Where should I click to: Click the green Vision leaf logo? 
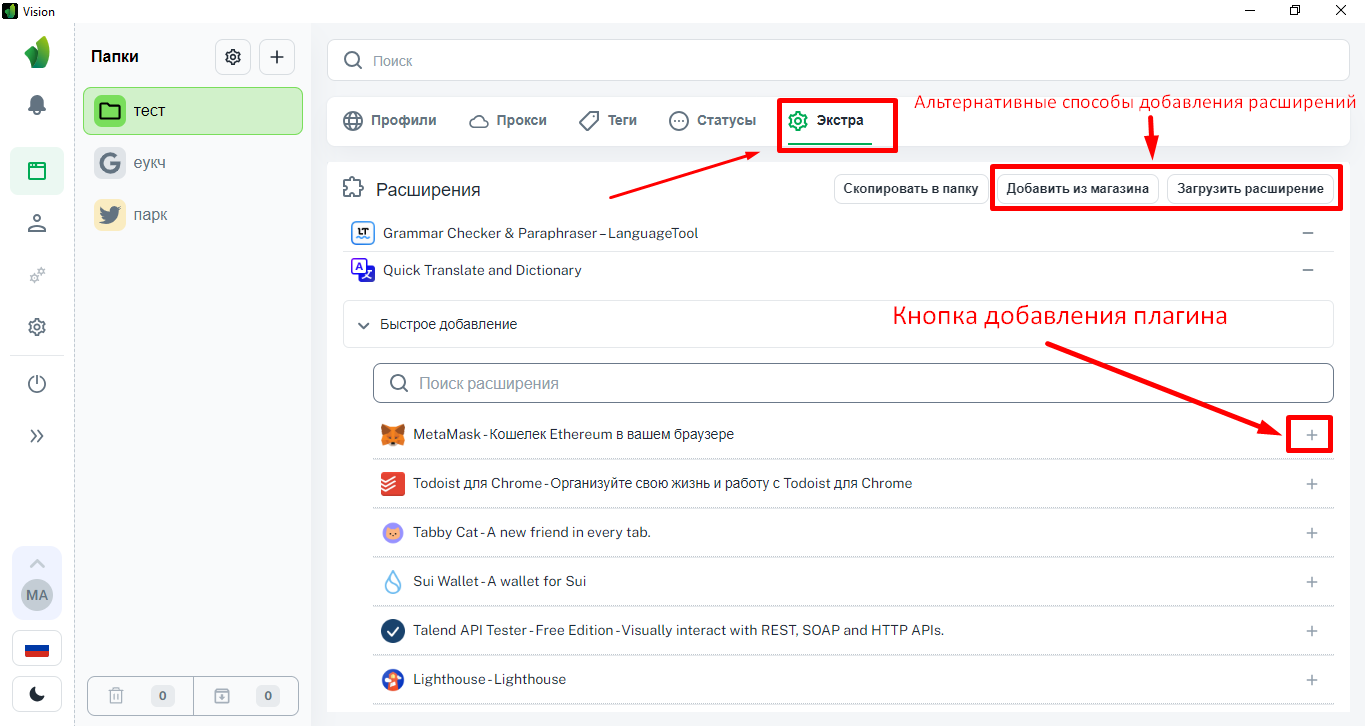pos(37,52)
